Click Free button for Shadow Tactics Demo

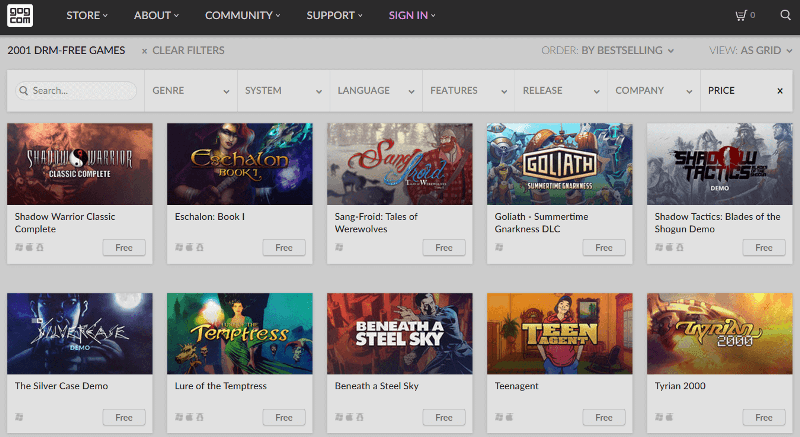click(x=764, y=248)
